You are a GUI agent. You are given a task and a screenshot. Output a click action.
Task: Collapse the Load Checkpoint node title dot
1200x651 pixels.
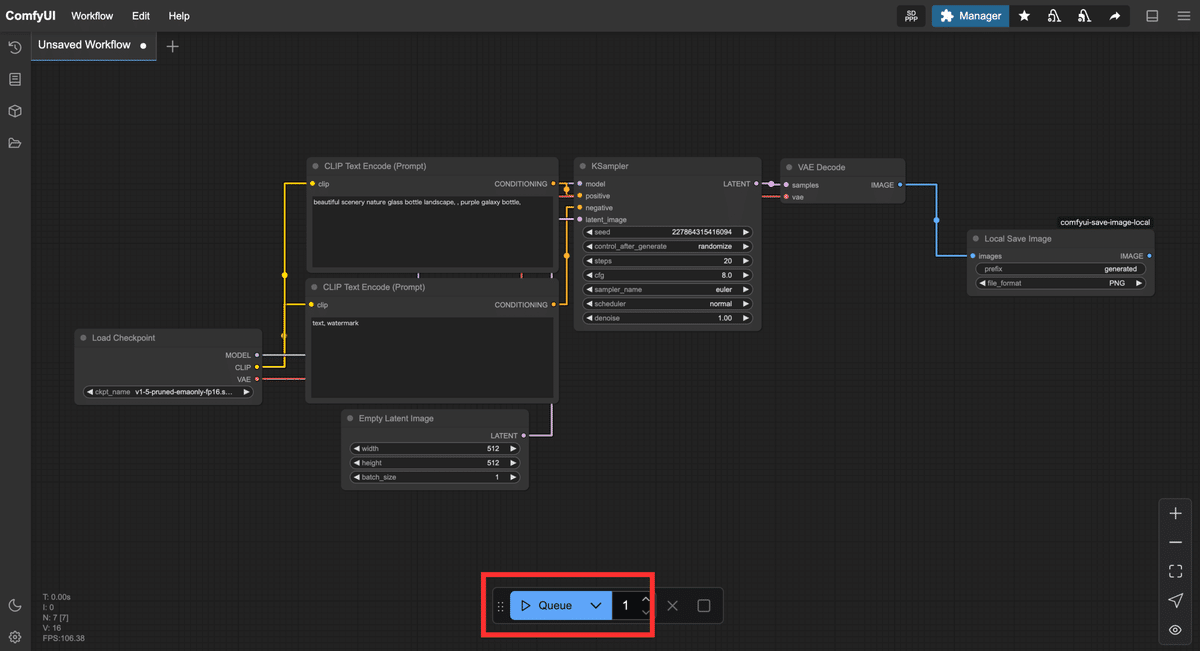(83, 338)
